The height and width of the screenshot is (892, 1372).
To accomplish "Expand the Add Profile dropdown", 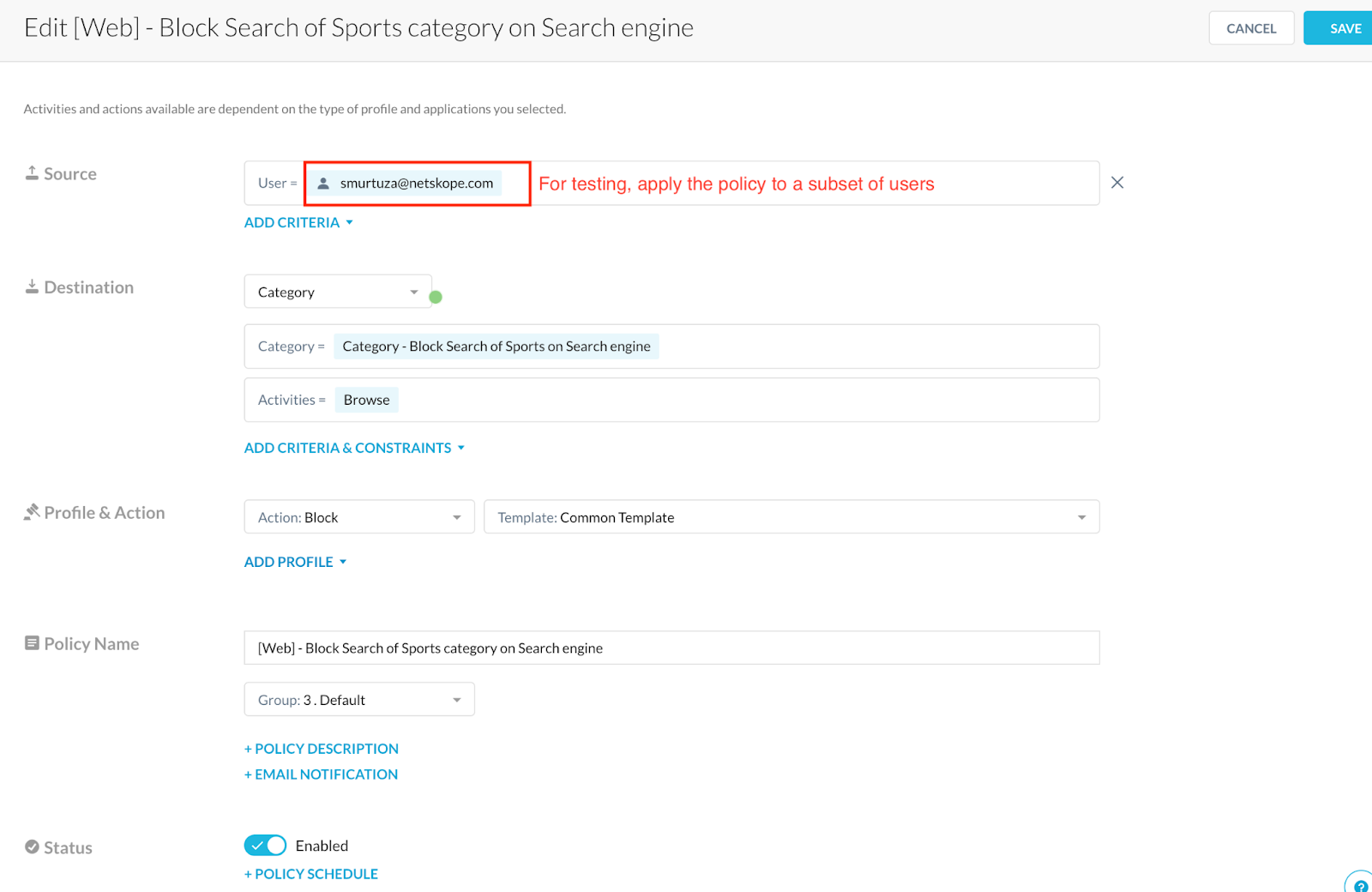I will click(295, 563).
